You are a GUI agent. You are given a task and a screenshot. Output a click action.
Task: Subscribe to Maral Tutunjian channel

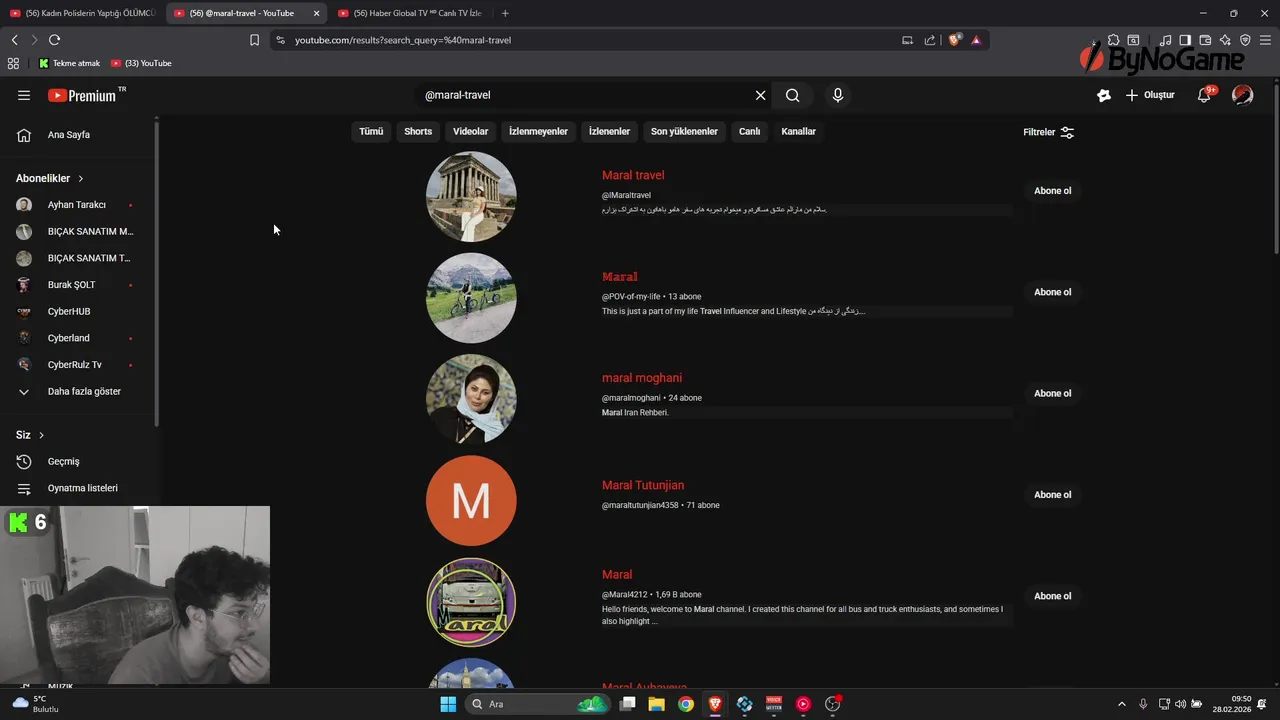pos(1052,495)
